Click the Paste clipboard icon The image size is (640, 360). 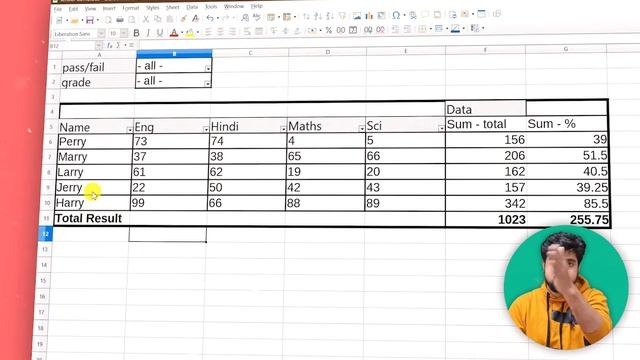[x=170, y=19]
